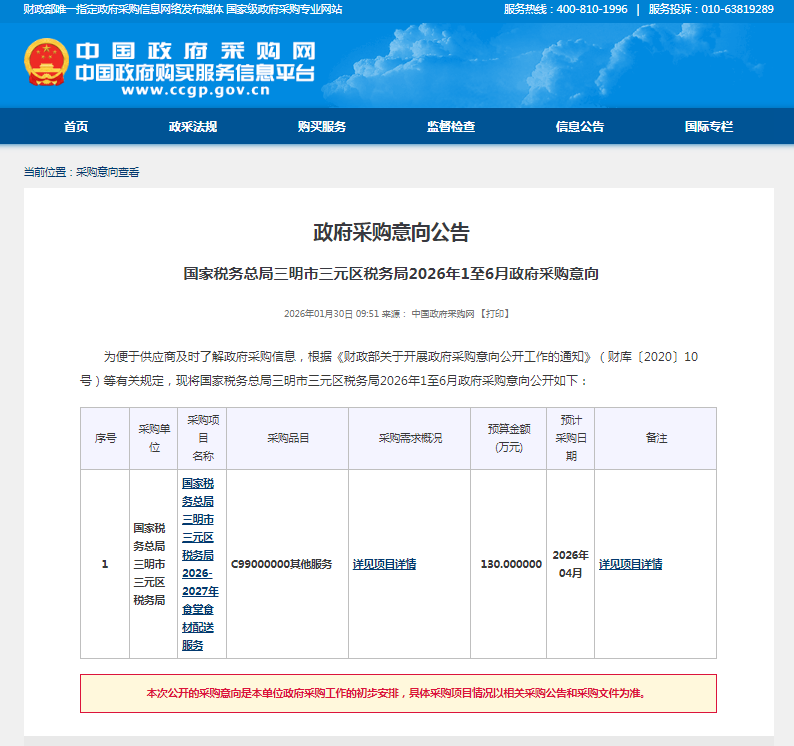The width and height of the screenshot is (794, 746).
Task: Select the 购买服务 navigation item
Action: (x=322, y=127)
